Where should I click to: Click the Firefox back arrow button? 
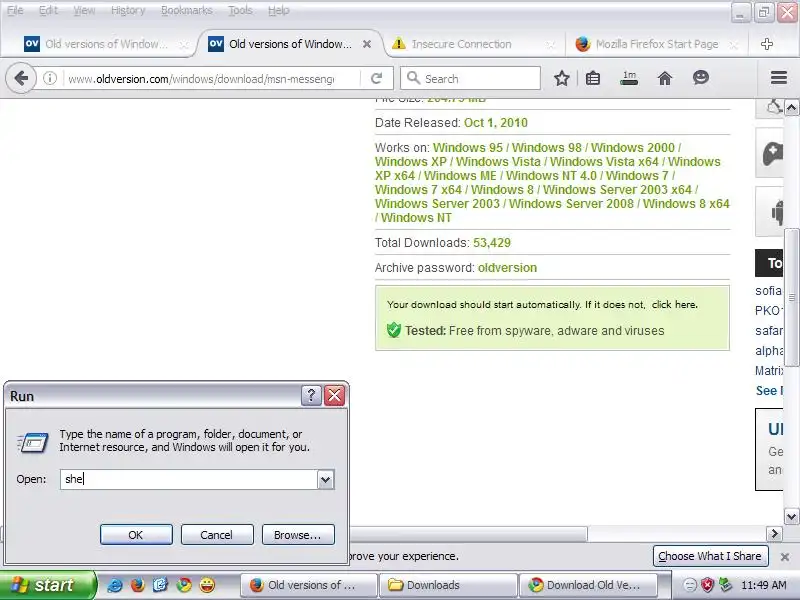pos(21,78)
